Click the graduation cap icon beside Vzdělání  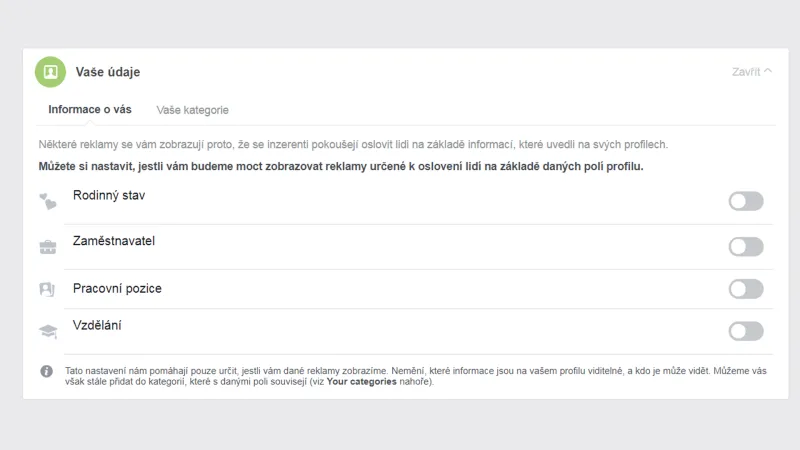[47, 331]
